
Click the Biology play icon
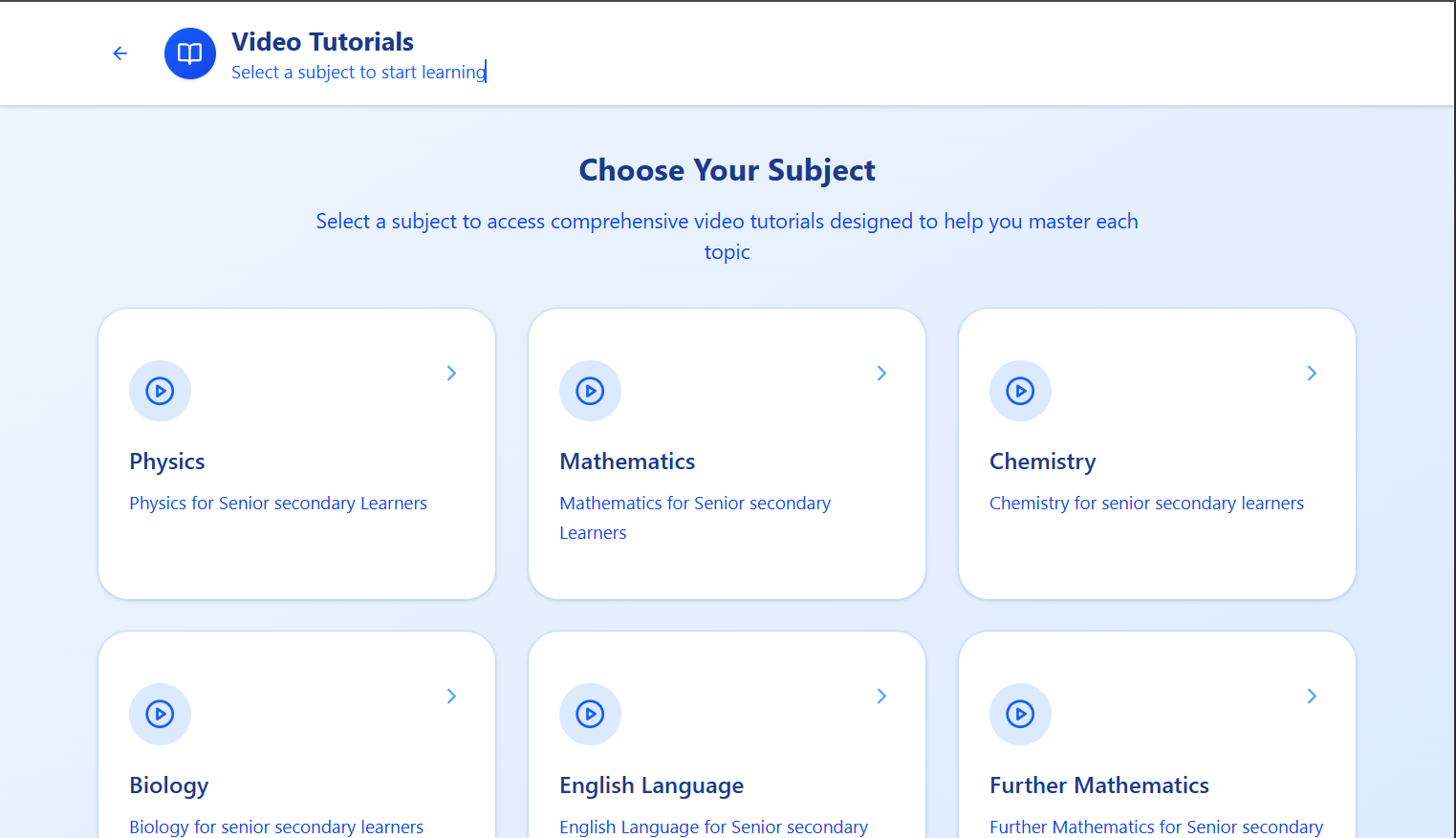[160, 714]
